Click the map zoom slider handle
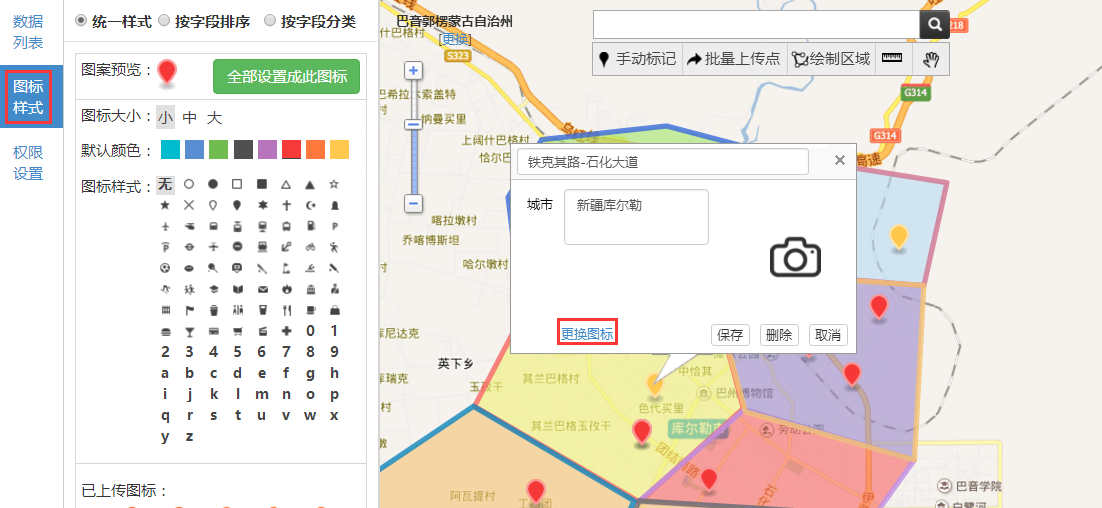The image size is (1102, 508). pos(414,123)
